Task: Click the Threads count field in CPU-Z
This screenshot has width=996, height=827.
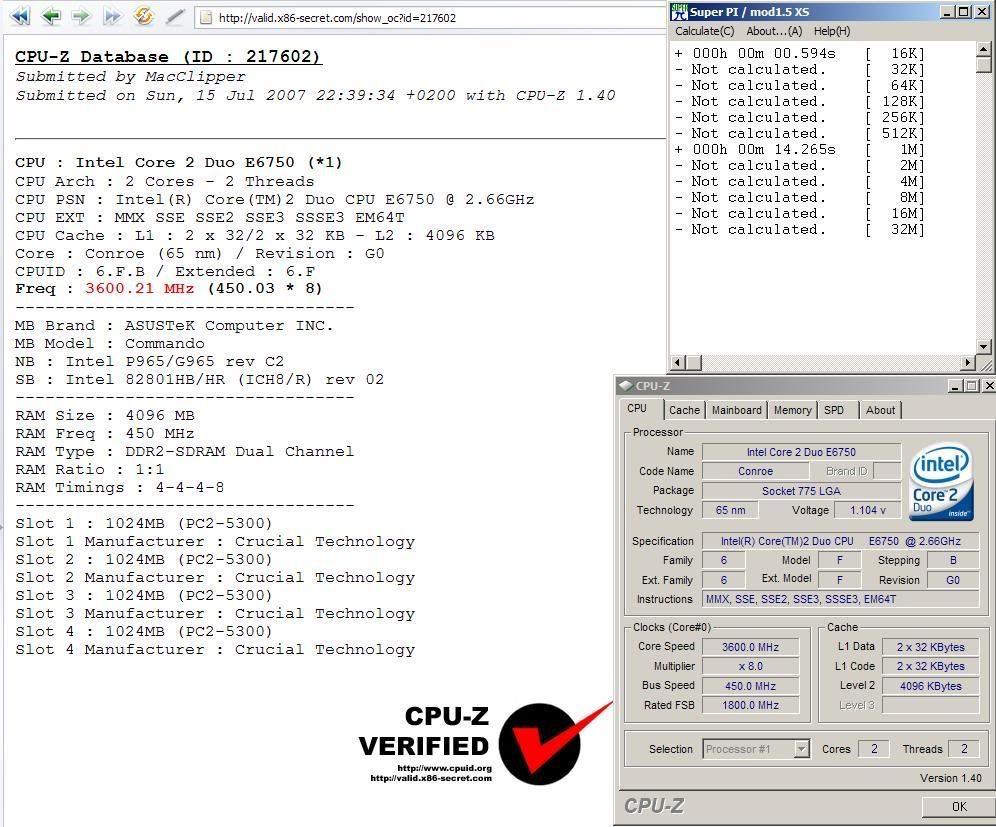Action: click(964, 749)
